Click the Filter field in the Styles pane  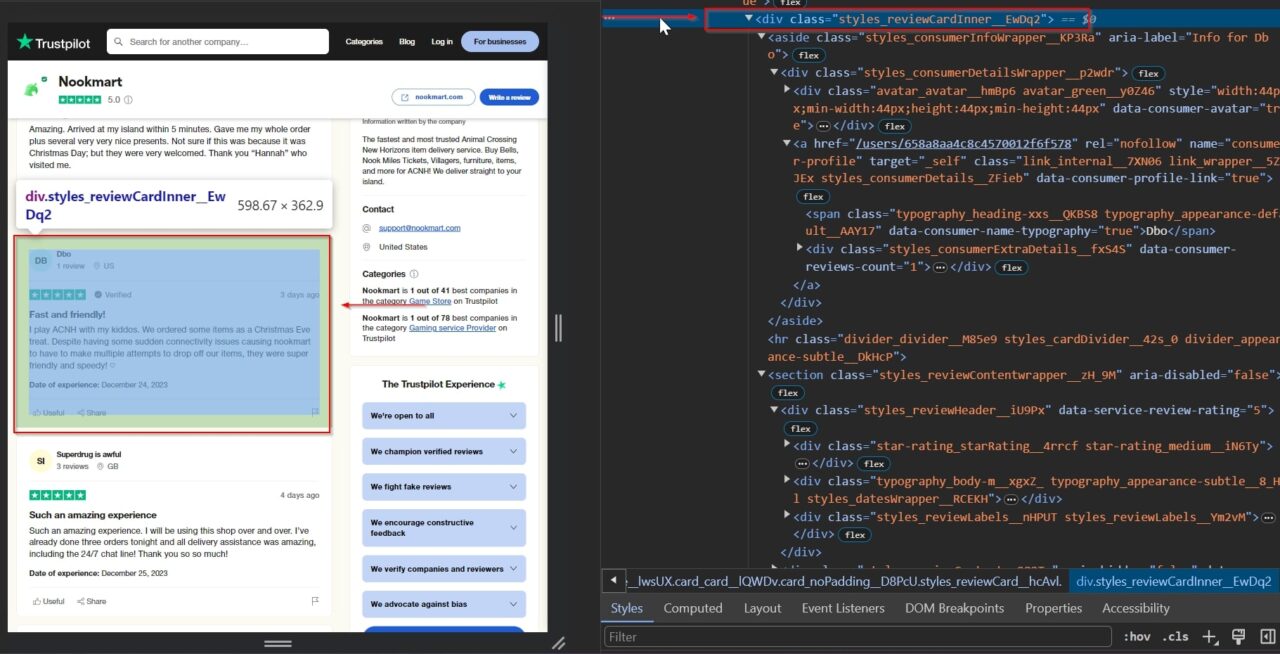tap(858, 637)
